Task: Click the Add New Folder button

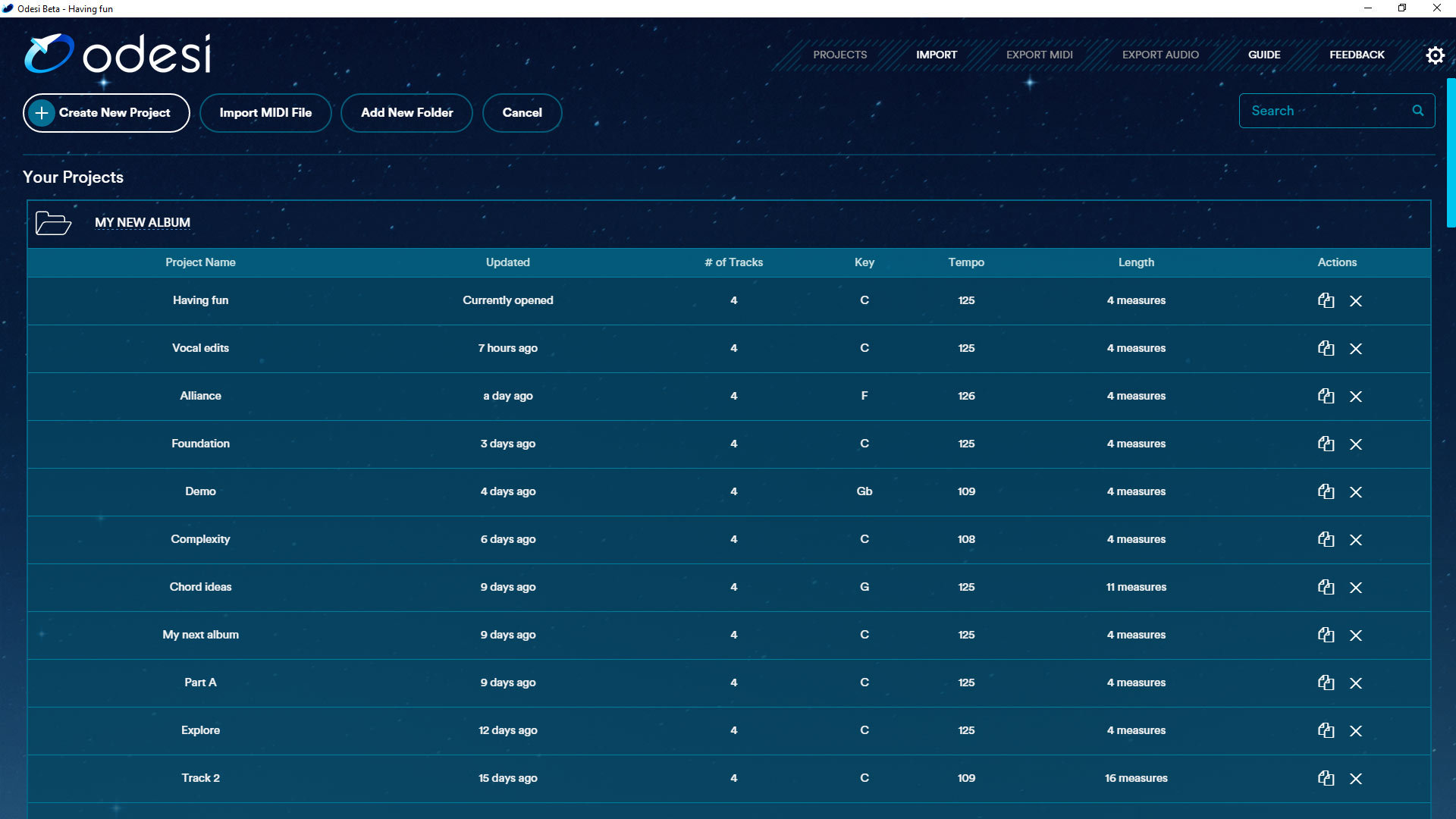Action: tap(406, 112)
